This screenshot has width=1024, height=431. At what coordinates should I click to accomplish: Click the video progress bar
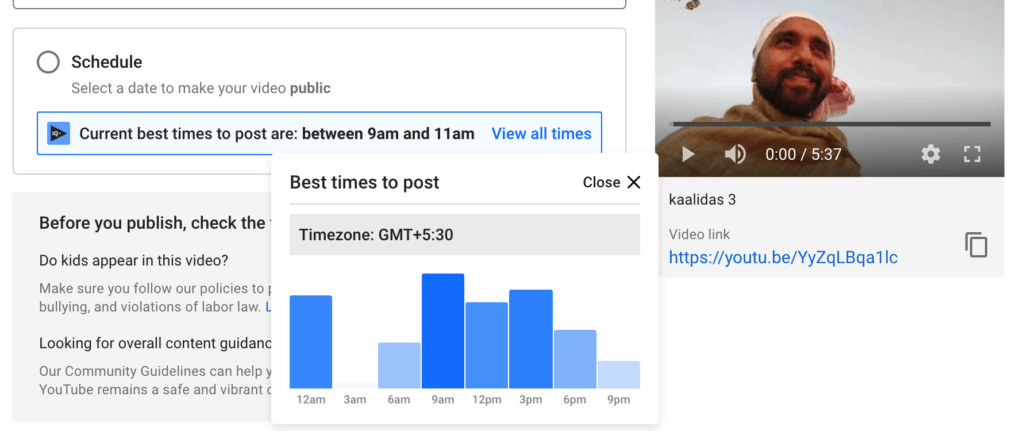[x=831, y=124]
